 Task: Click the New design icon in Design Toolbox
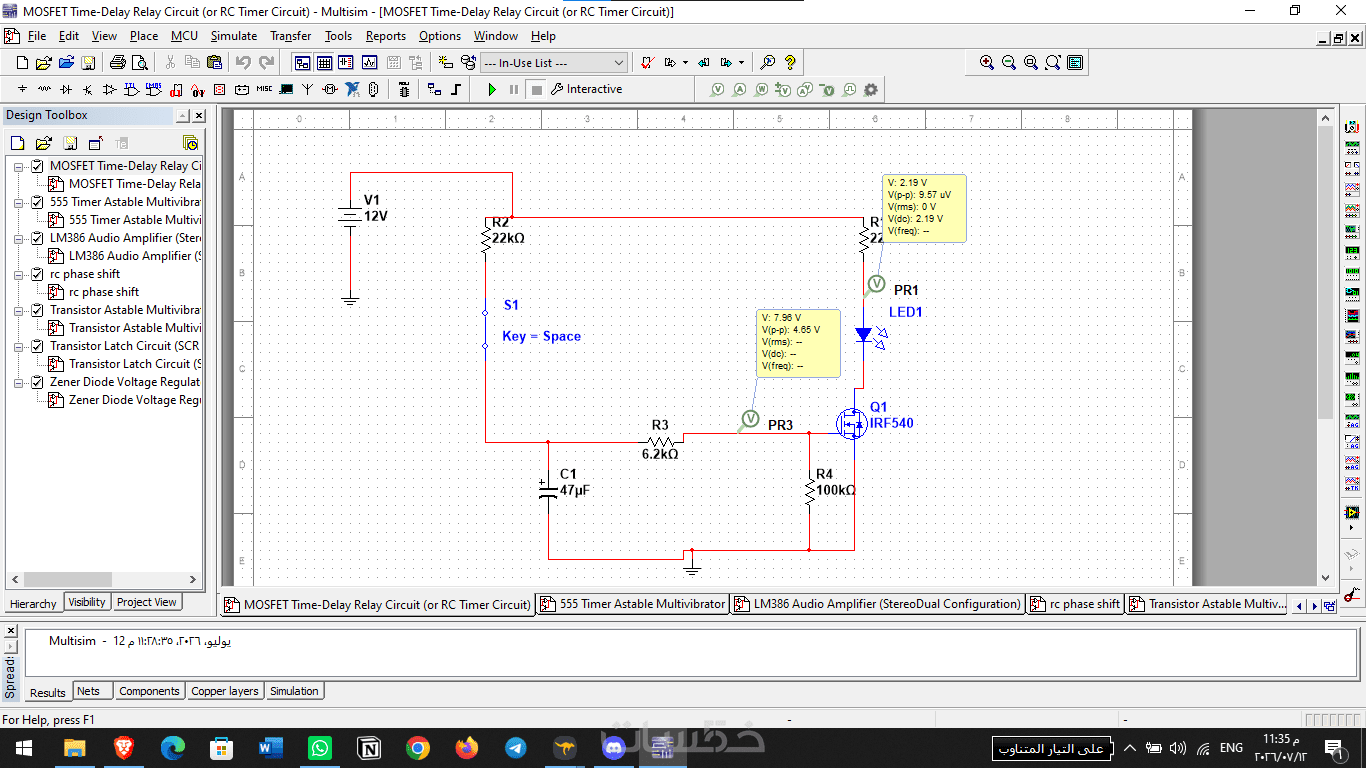tap(17, 143)
